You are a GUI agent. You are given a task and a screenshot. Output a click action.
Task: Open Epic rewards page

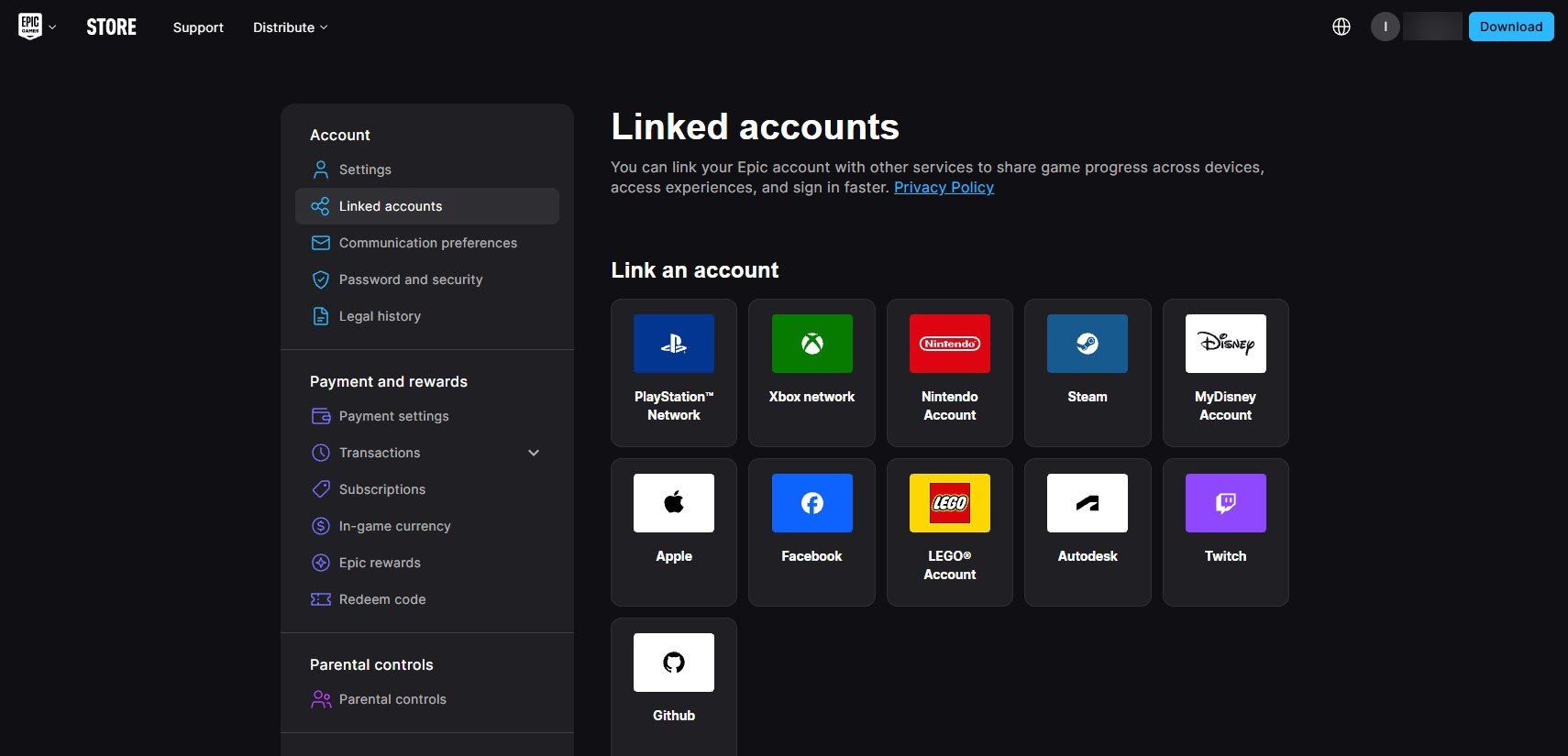[427, 563]
